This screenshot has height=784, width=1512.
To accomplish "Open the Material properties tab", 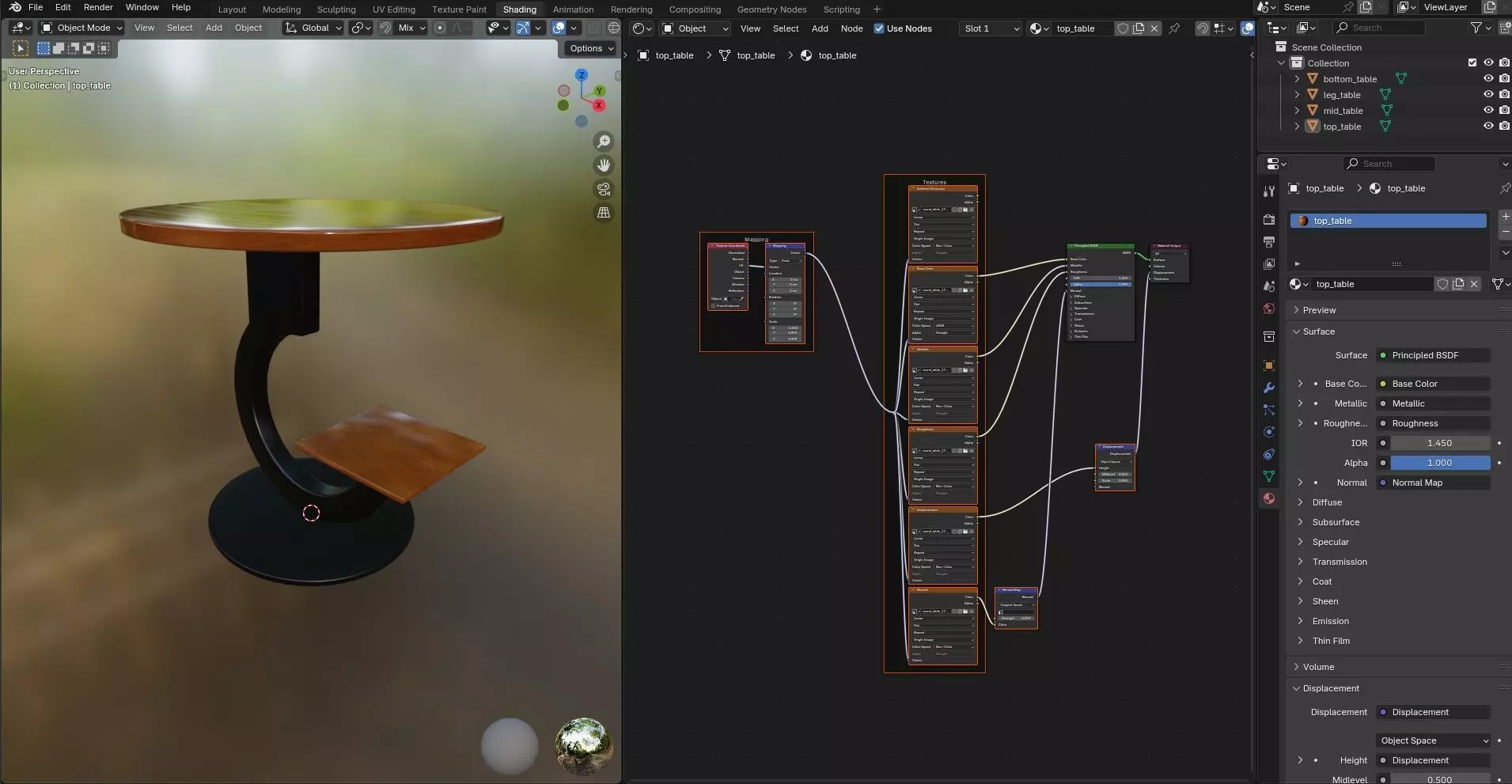I will pyautogui.click(x=1269, y=498).
